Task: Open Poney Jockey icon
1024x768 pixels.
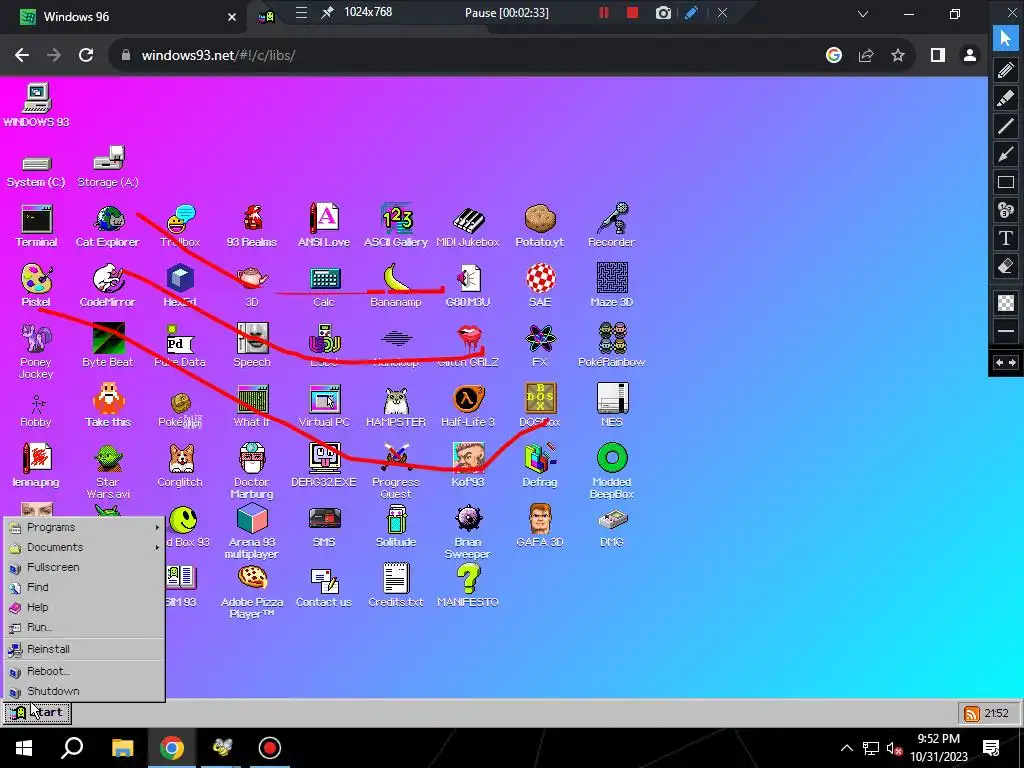Action: [x=36, y=351]
